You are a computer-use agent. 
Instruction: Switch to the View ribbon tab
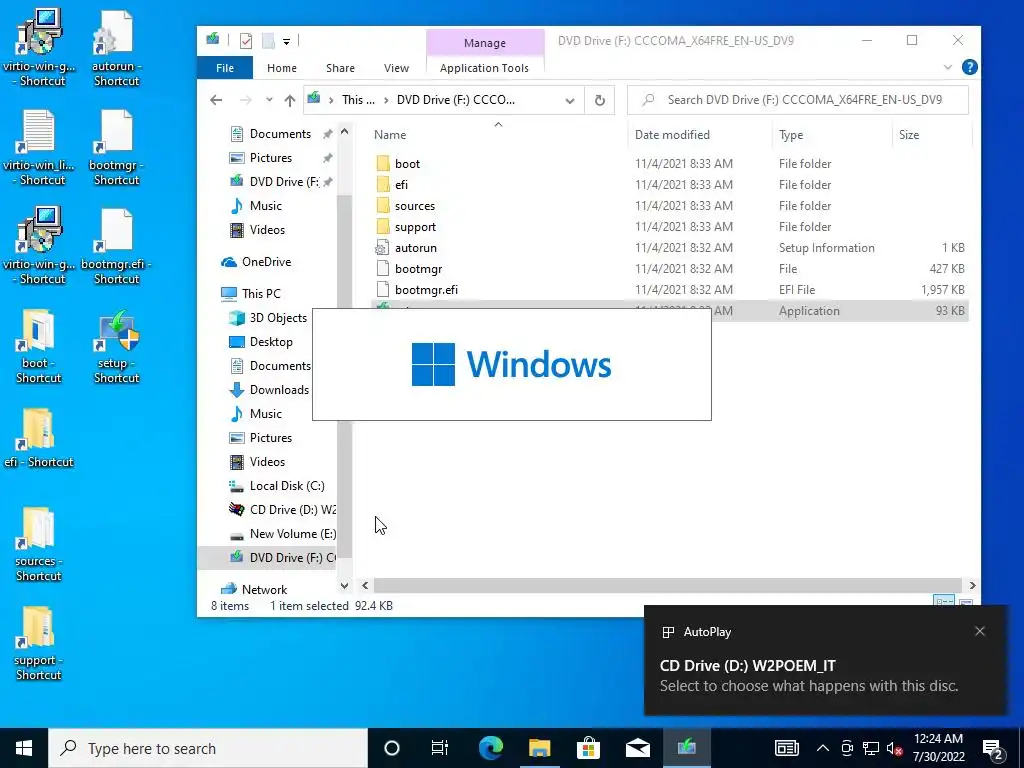point(396,68)
